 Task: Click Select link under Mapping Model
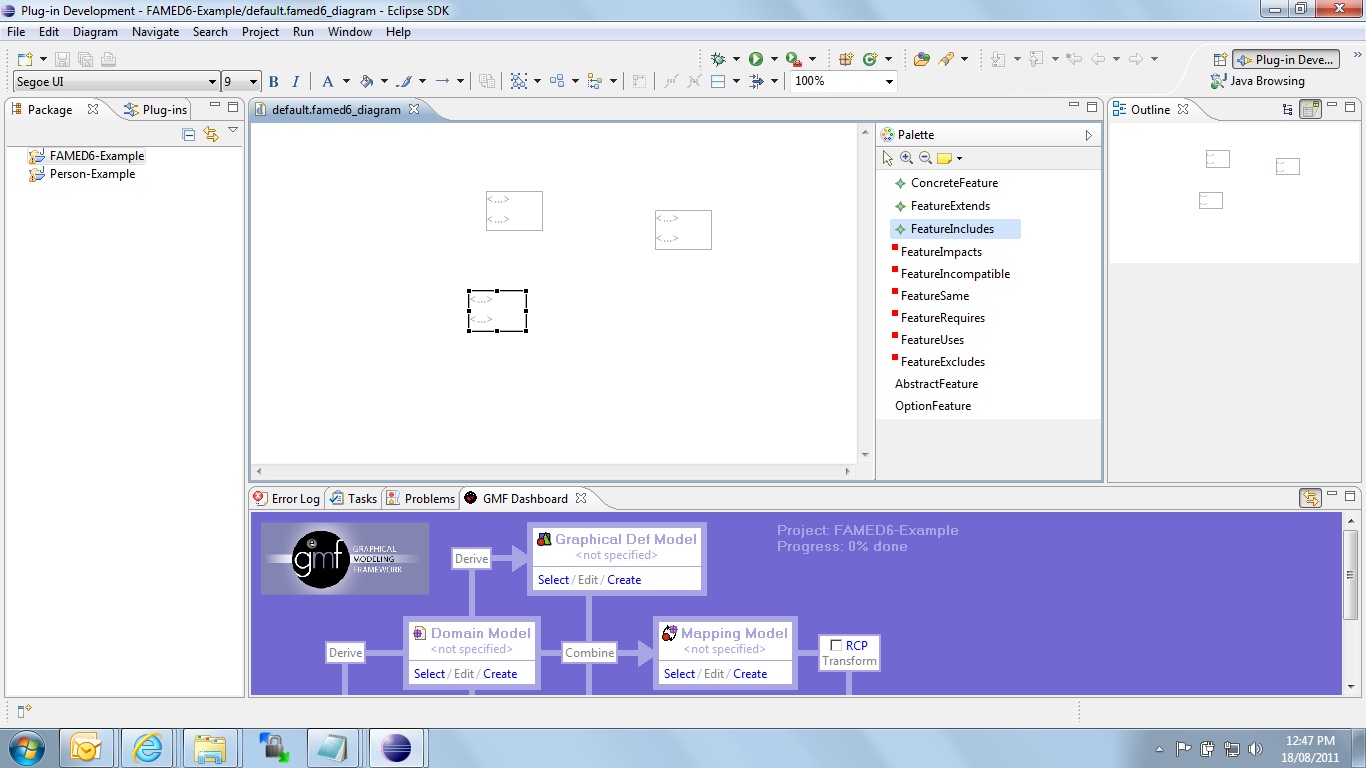[x=679, y=674]
